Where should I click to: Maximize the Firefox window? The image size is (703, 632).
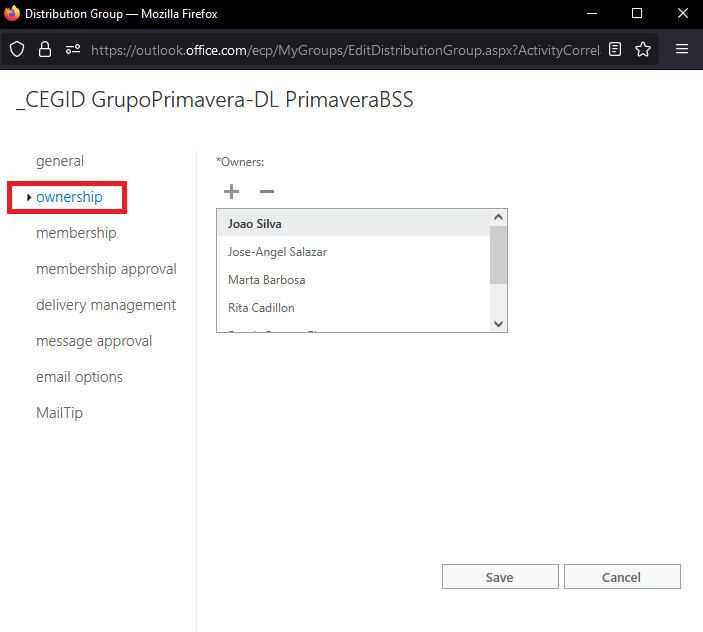[637, 13]
